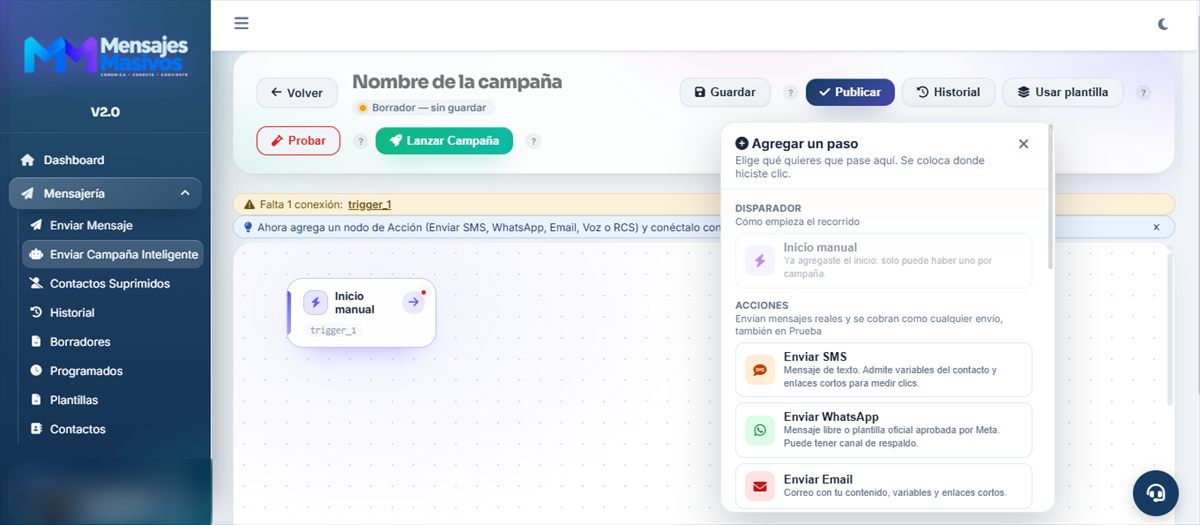This screenshot has width=1200, height=525.
Task: Click the SMS icon in actions list
Action: pos(760,370)
